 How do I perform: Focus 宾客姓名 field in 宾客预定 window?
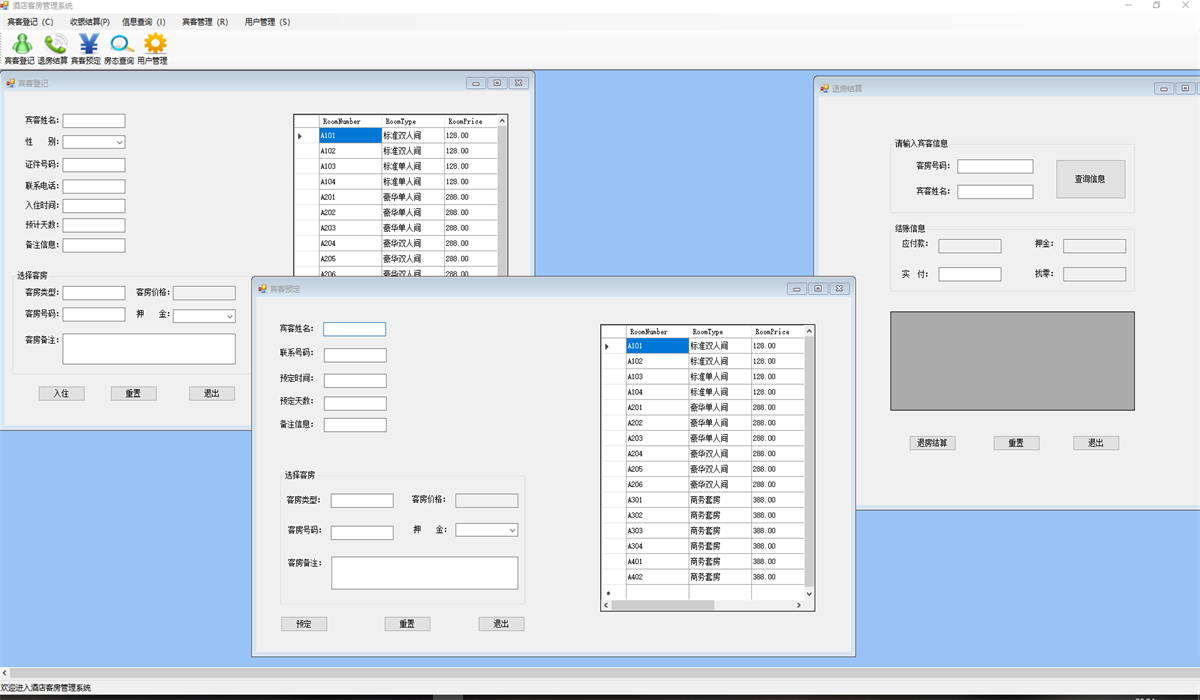coord(355,329)
